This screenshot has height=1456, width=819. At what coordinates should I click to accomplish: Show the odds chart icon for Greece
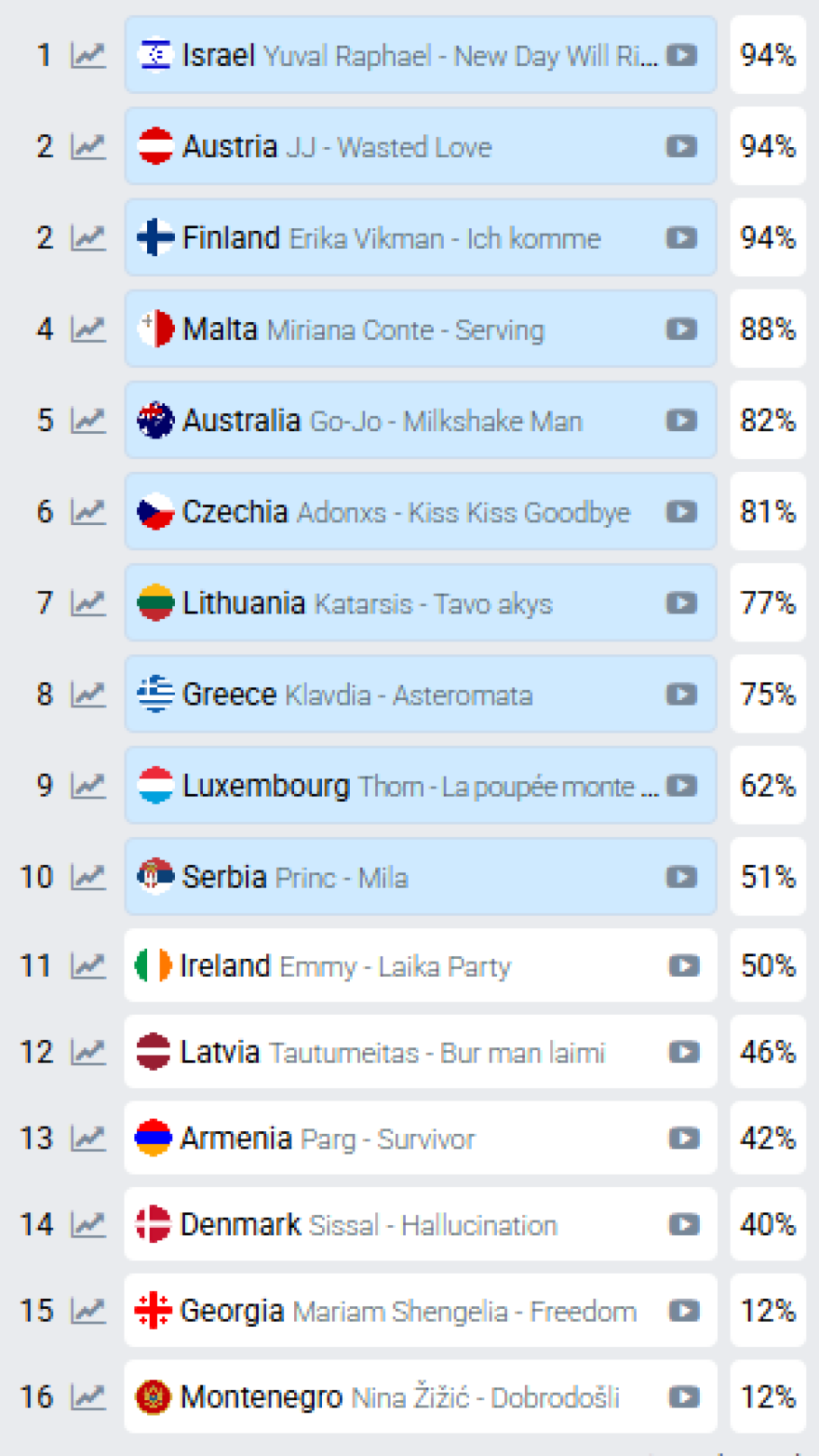[88, 694]
